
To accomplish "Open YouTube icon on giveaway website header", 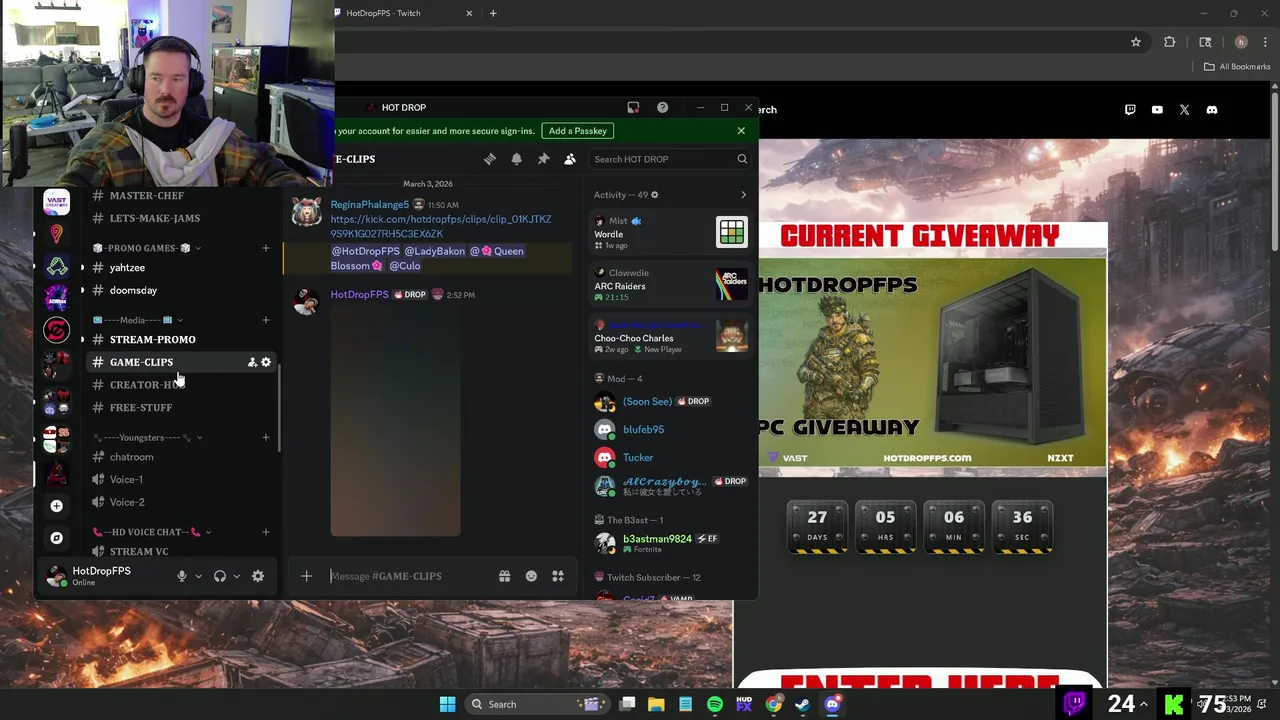I will tap(1157, 110).
